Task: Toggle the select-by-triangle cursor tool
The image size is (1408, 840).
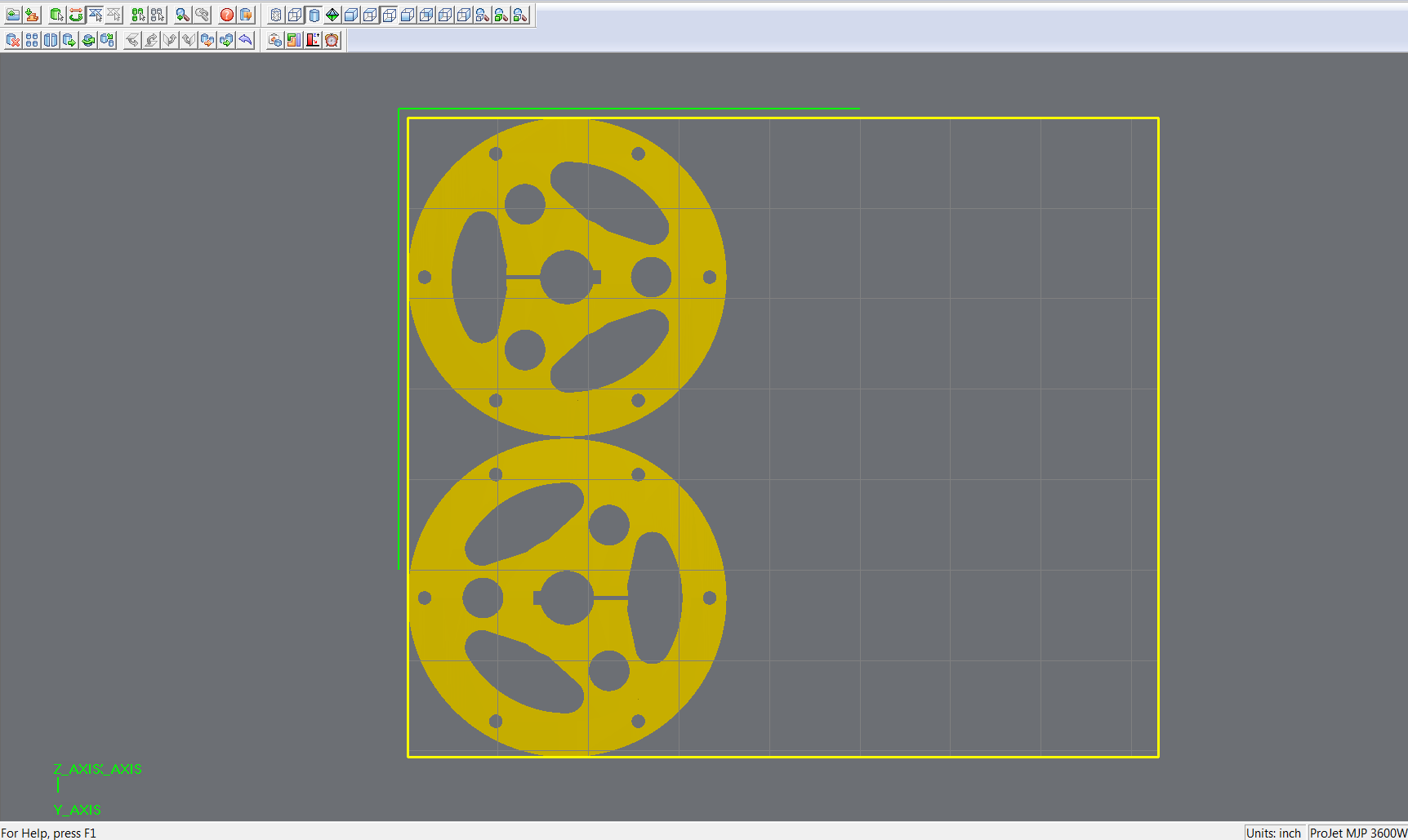Action: [x=96, y=15]
